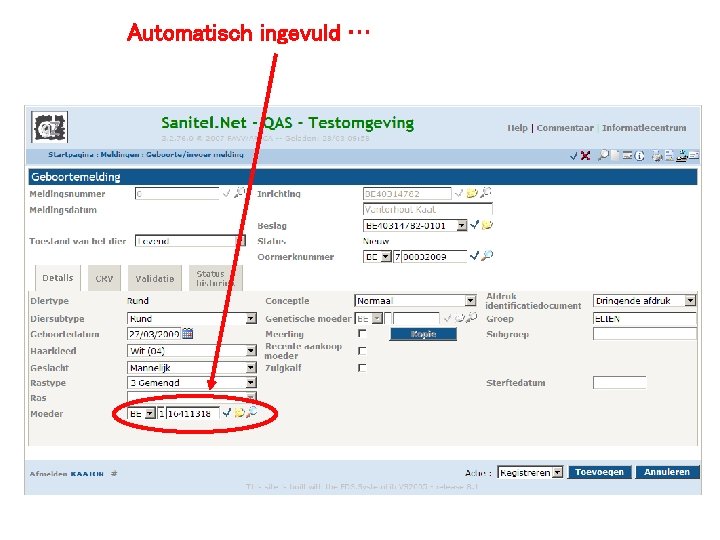The width and height of the screenshot is (720, 540).
Task: Open the Help link
Action: pos(518,128)
